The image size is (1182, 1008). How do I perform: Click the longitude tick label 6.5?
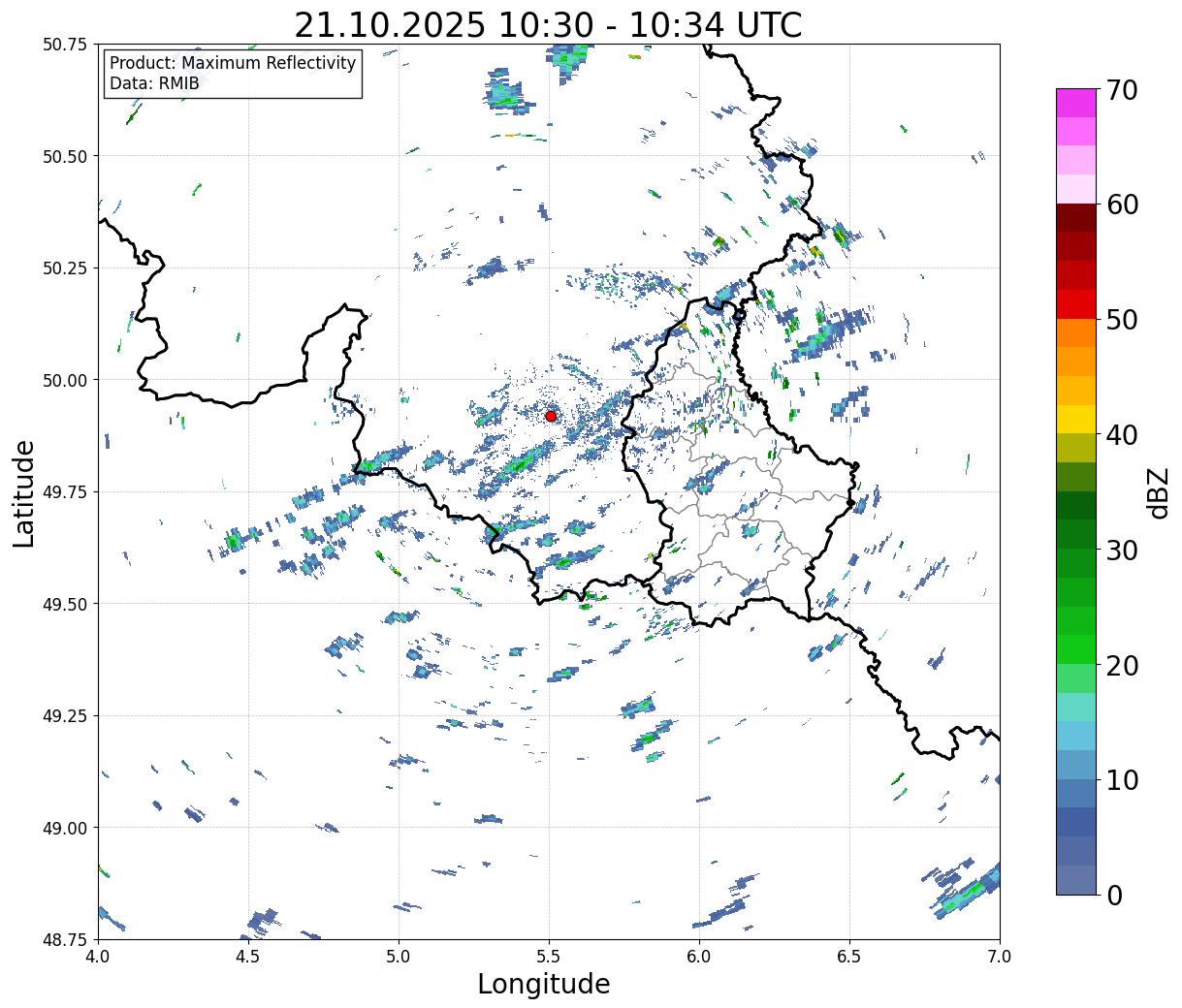click(849, 957)
